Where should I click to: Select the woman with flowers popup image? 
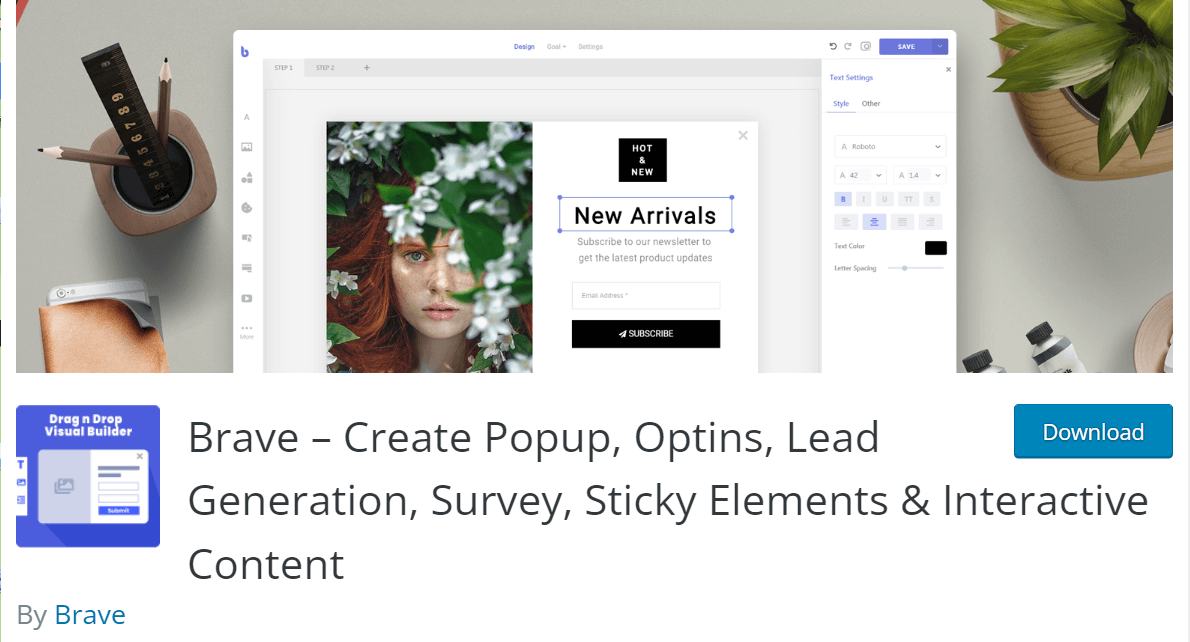pyautogui.click(x=430, y=247)
